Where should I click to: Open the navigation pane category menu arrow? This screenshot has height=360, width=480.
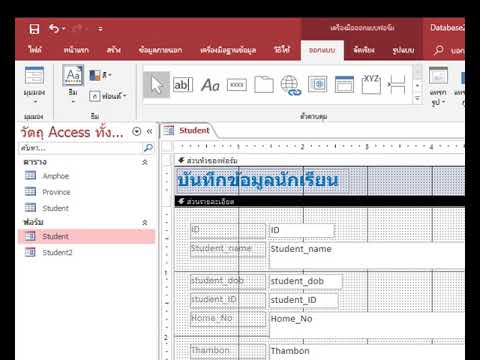pos(136,131)
